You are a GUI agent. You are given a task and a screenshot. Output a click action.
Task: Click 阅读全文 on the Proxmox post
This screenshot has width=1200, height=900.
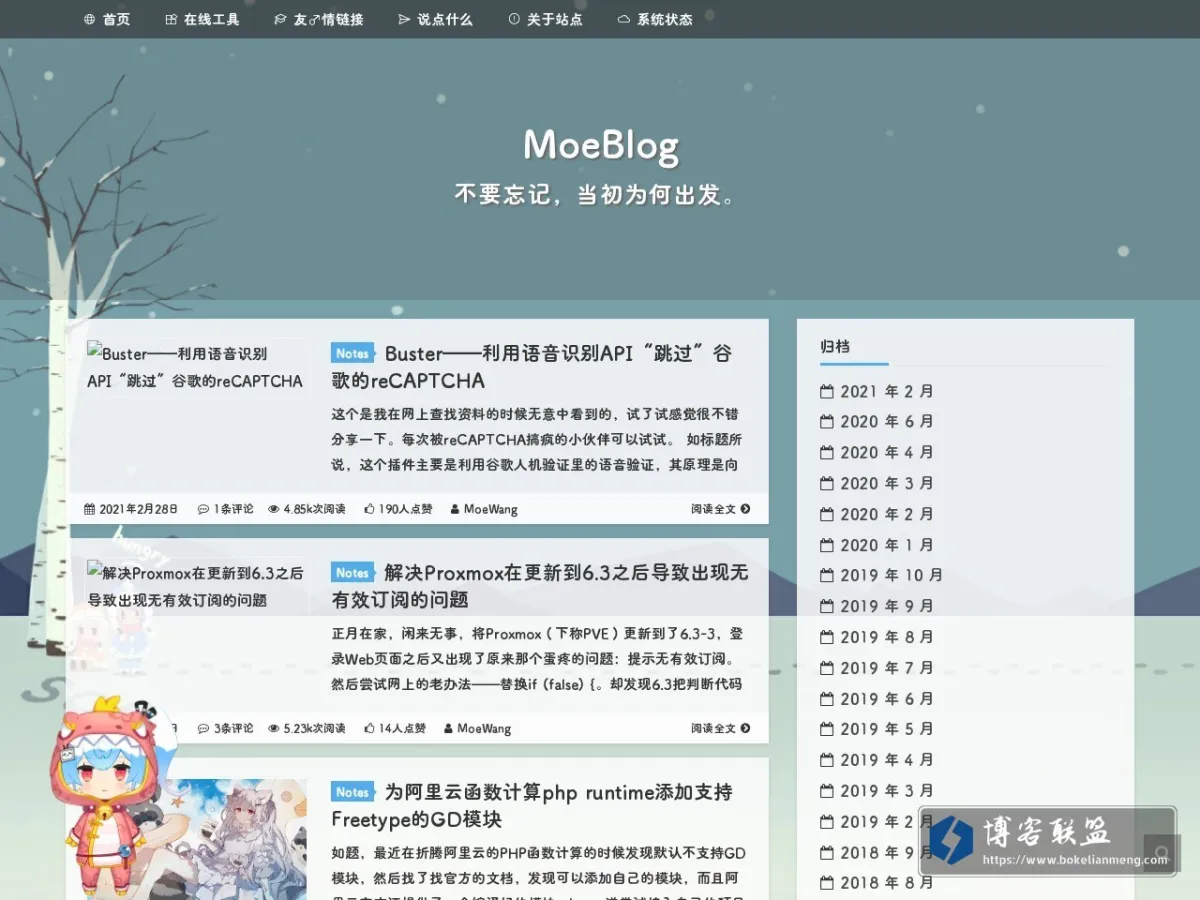pyautogui.click(x=713, y=728)
